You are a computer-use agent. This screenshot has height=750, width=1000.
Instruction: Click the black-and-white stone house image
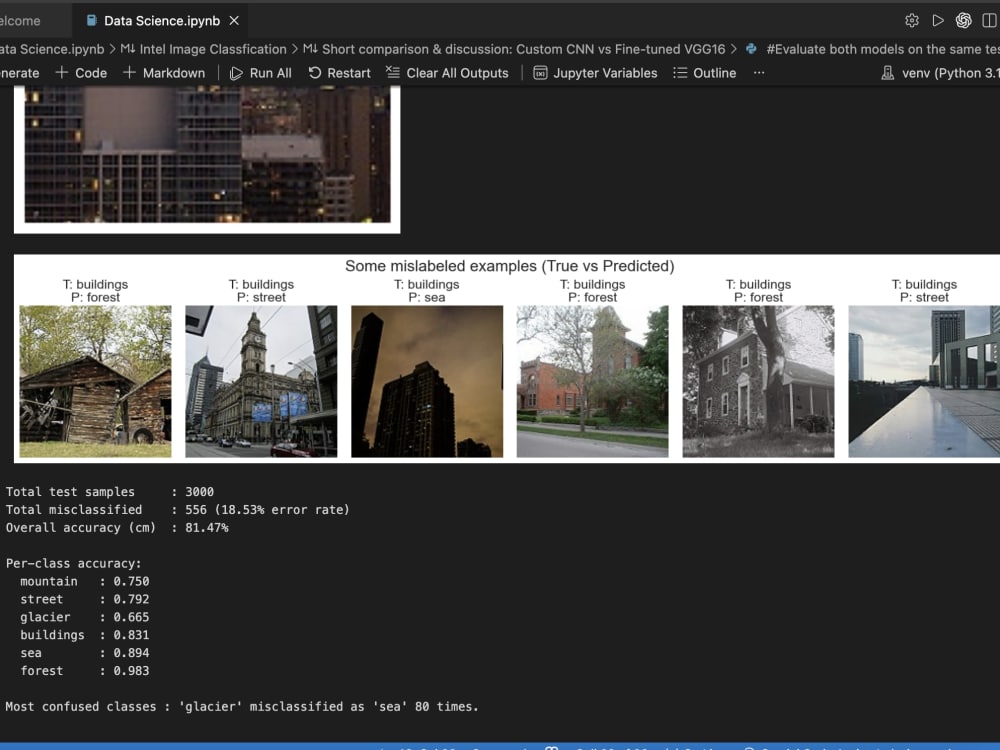tap(758, 381)
